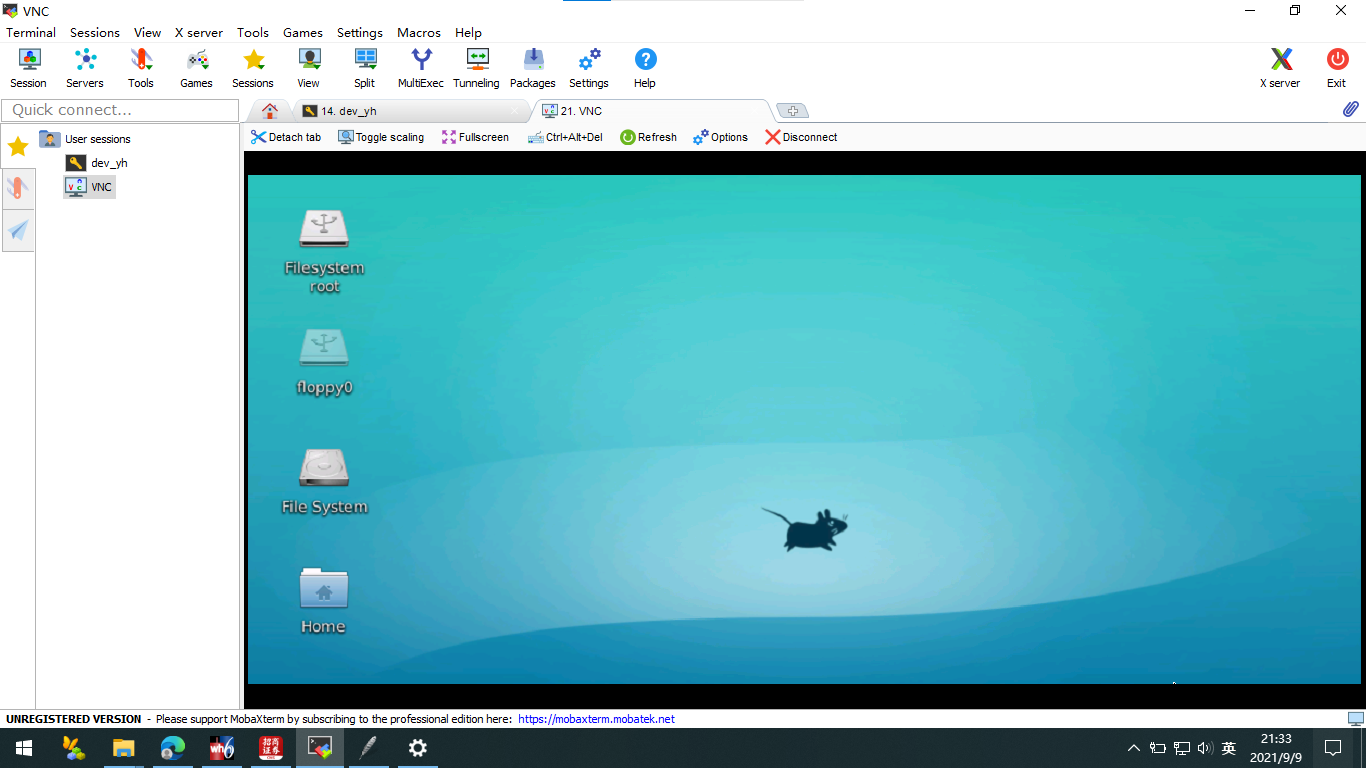The width and height of the screenshot is (1366, 768).
Task: Launch the X server icon
Action: [1280, 68]
